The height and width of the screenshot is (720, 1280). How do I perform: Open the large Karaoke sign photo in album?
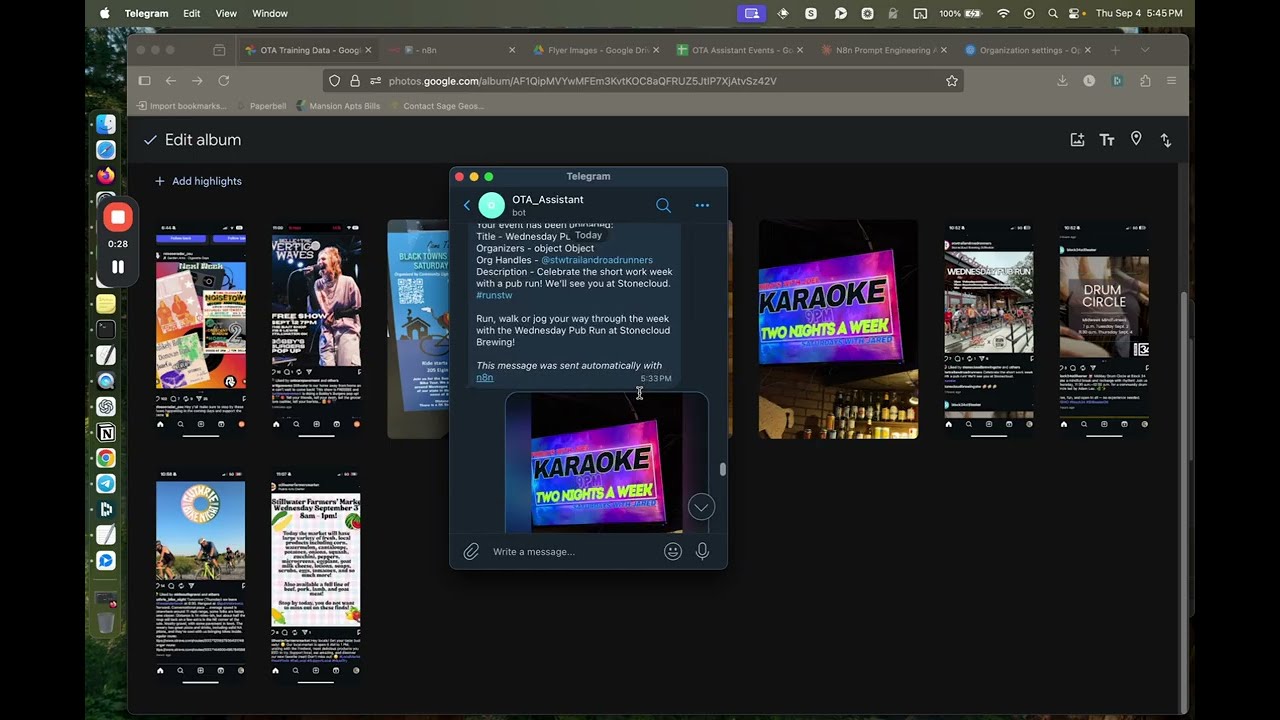tap(838, 329)
